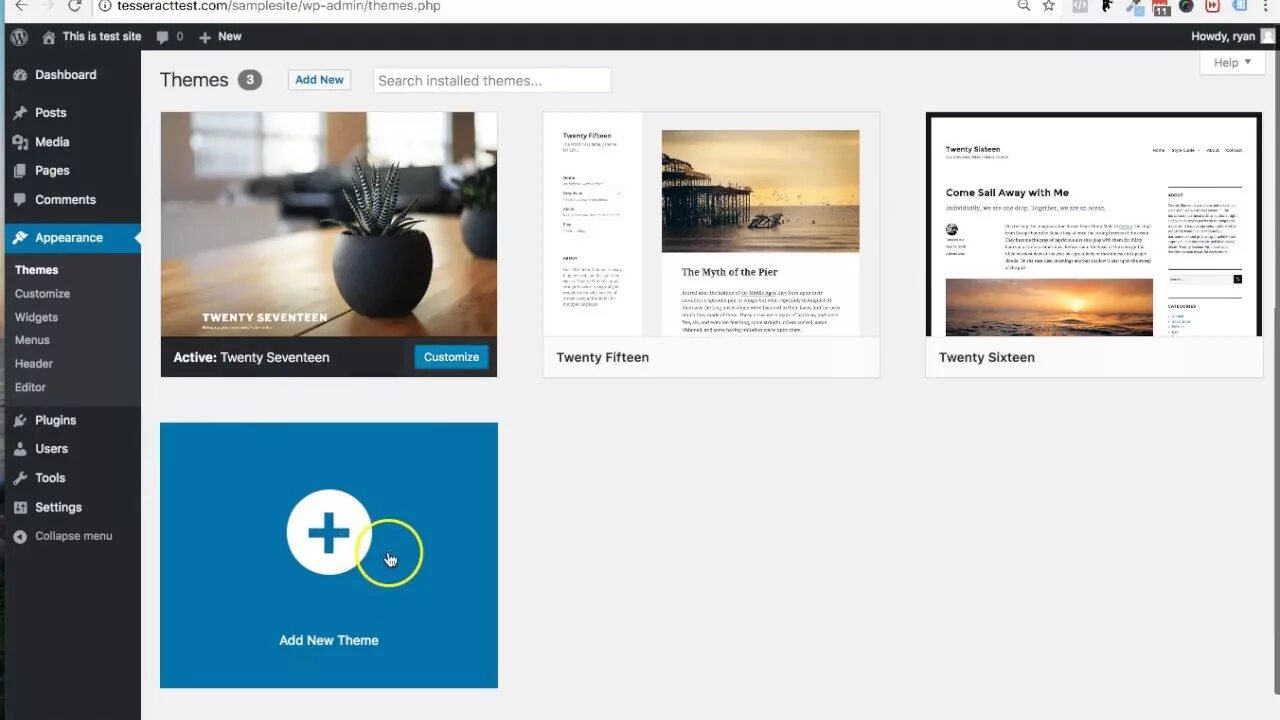
Task: Open the Chrome three-dot menu
Action: tap(1267, 6)
